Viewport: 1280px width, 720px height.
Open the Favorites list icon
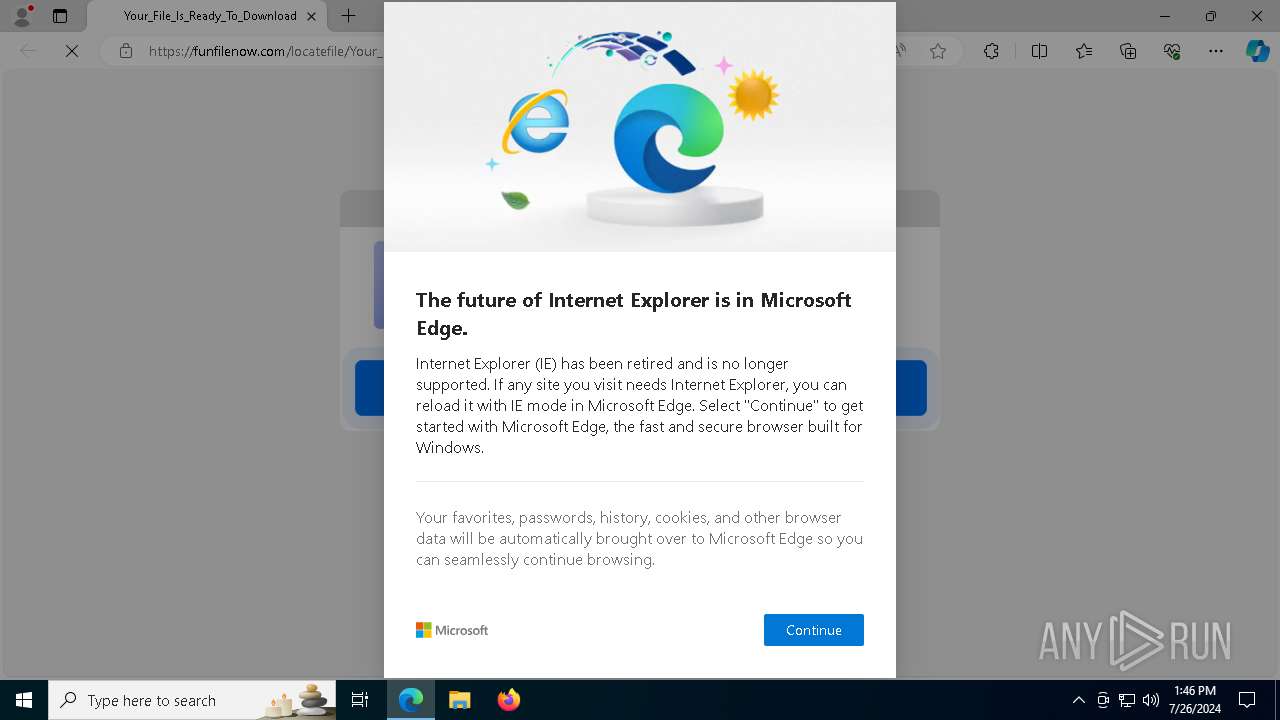coord(1084,51)
